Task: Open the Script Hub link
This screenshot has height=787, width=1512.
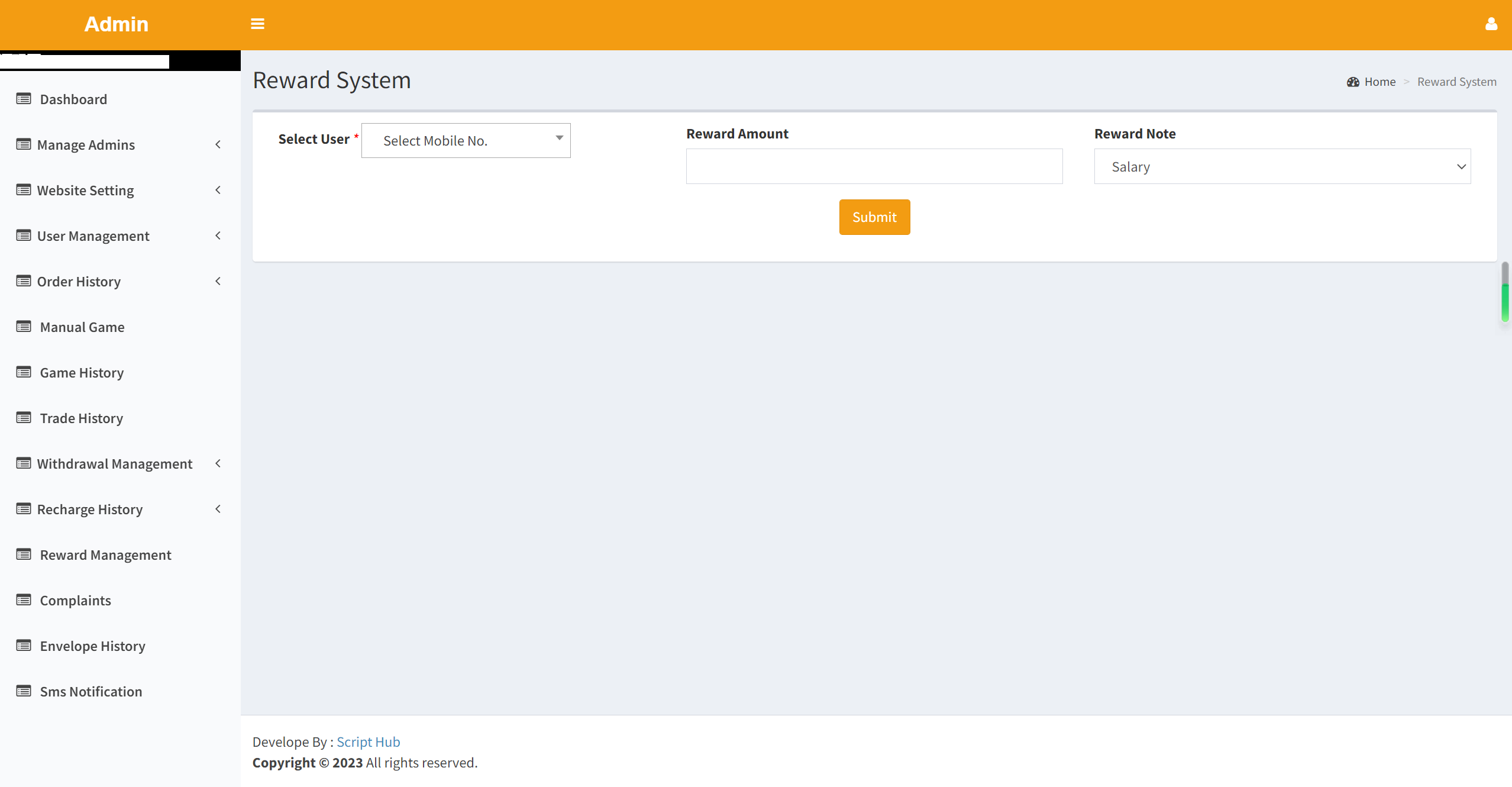Action: click(x=368, y=742)
